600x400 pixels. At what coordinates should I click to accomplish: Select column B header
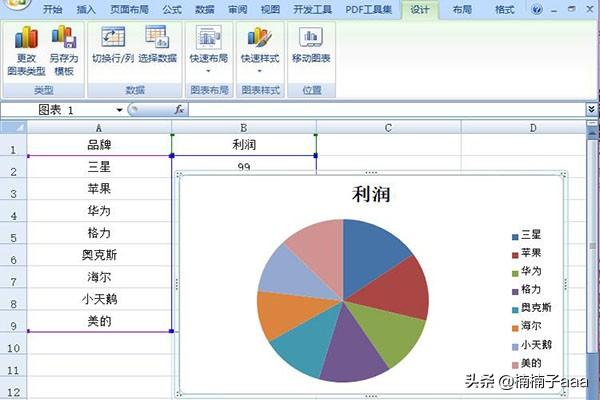[244, 127]
